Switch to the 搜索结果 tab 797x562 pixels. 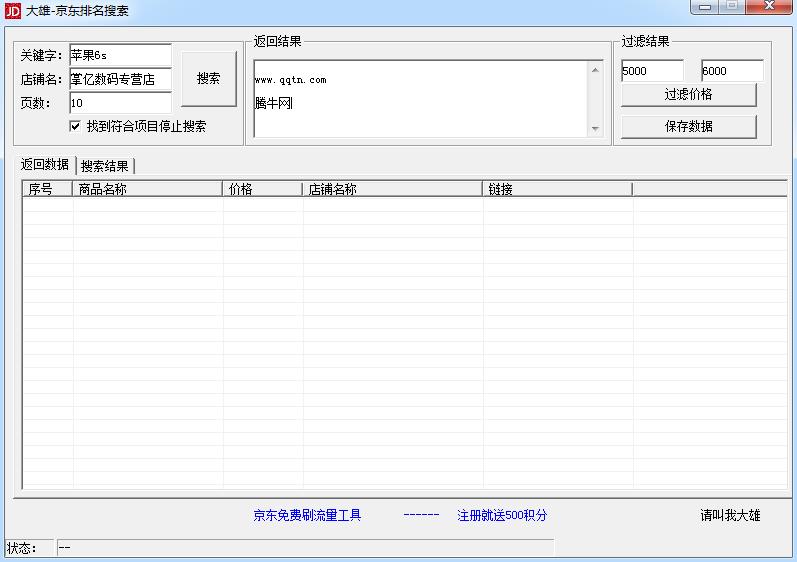coord(105,166)
